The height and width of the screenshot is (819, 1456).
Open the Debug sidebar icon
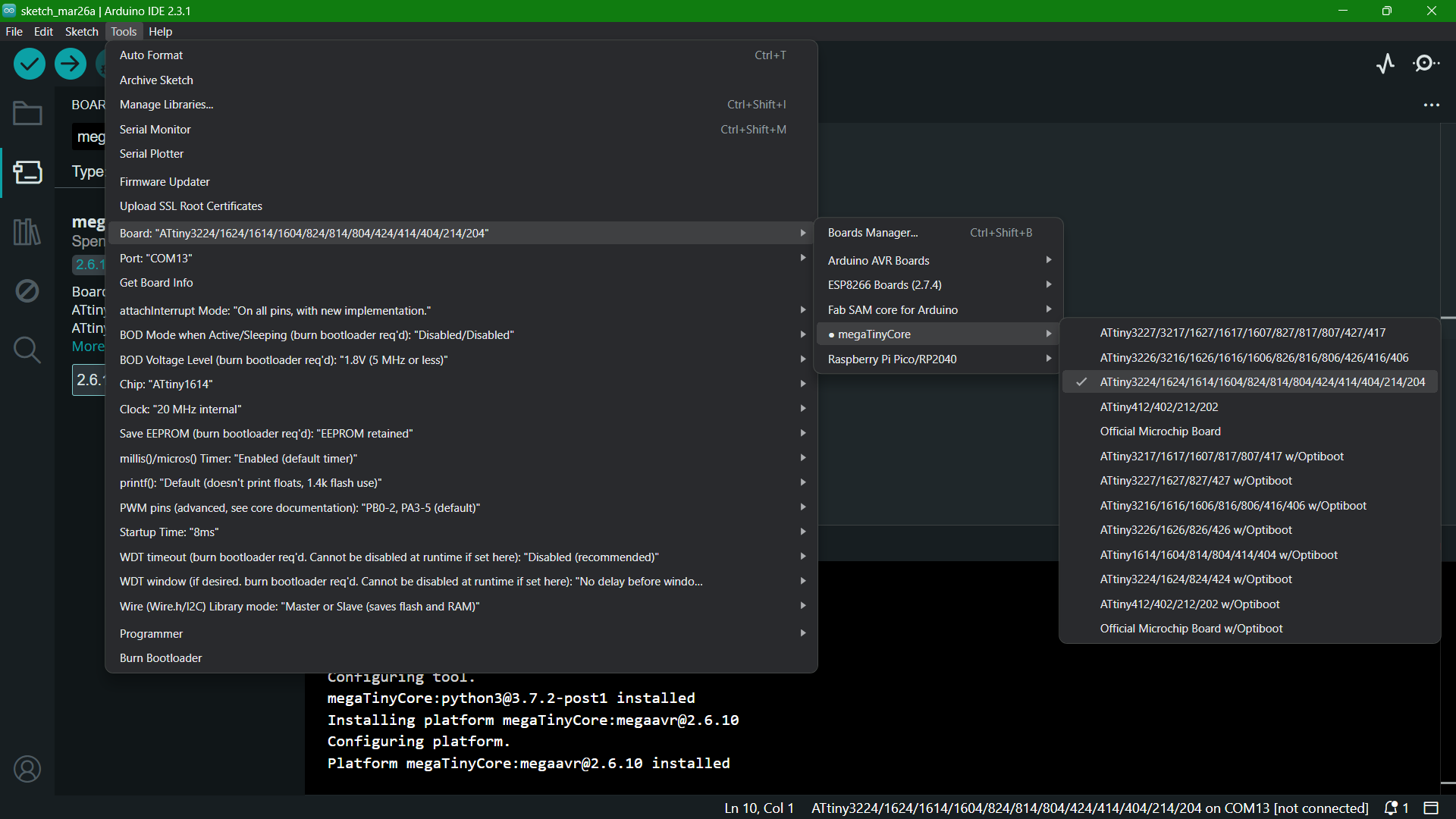coord(27,290)
